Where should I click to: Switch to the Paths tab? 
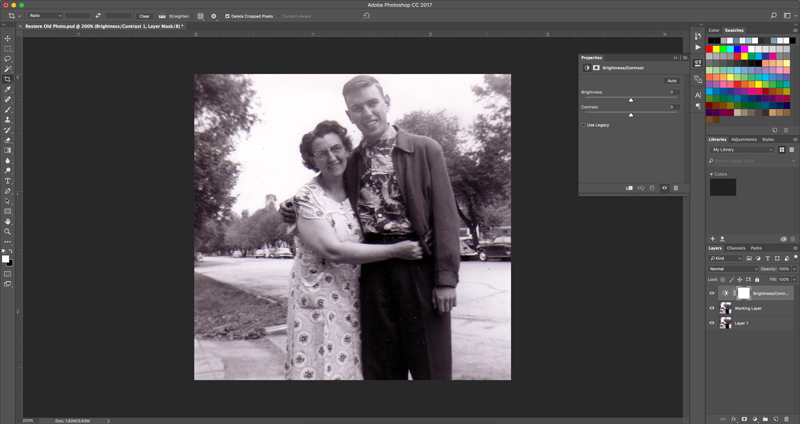(x=756, y=248)
